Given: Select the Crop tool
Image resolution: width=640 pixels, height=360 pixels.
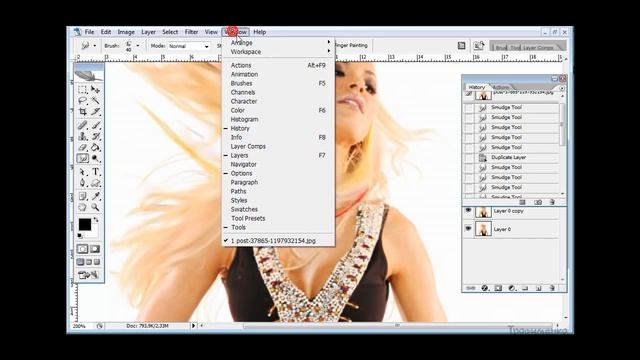Looking at the screenshot, I should tap(82, 111).
